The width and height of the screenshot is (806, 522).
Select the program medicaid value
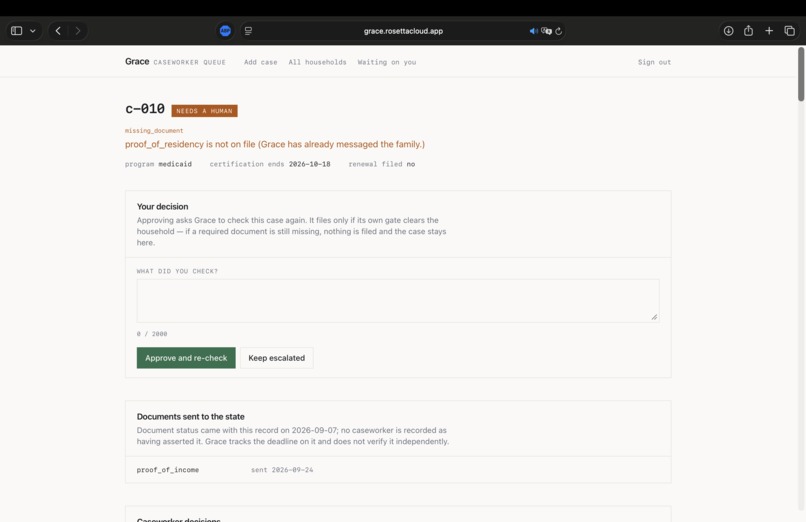tap(175, 164)
